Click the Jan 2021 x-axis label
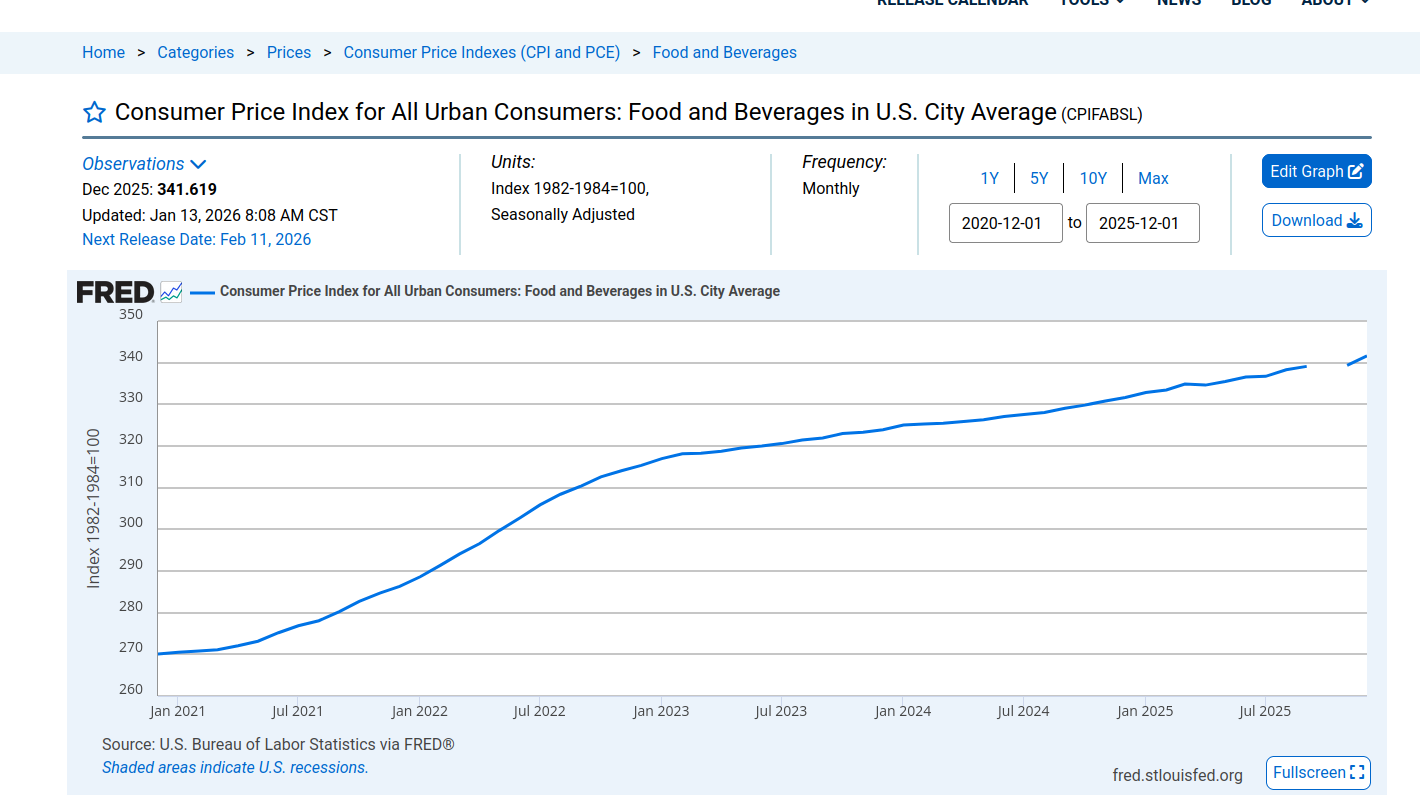Viewport: 1420px width, 795px height. tap(178, 711)
